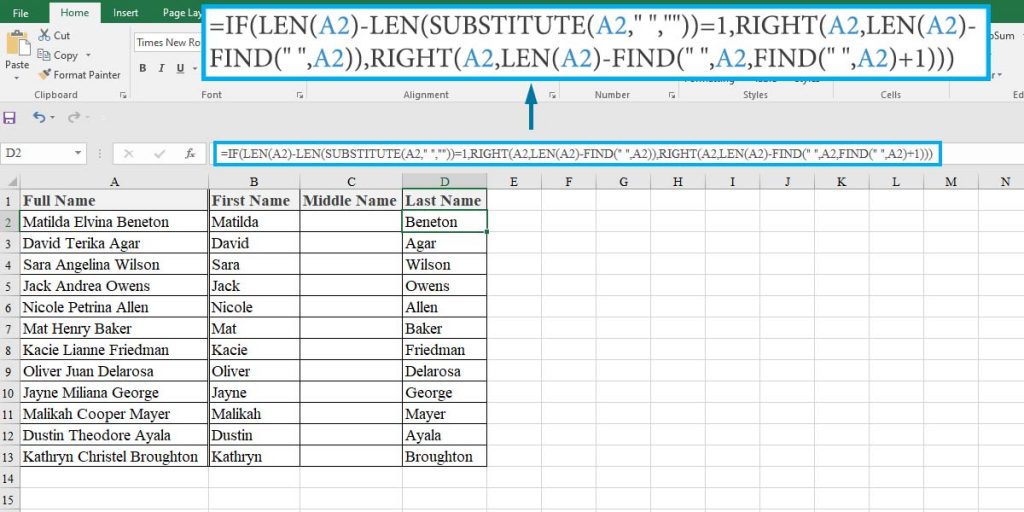Image resolution: width=1024 pixels, height=512 pixels.
Task: Select the Full Name header cell
Action: click(x=114, y=200)
